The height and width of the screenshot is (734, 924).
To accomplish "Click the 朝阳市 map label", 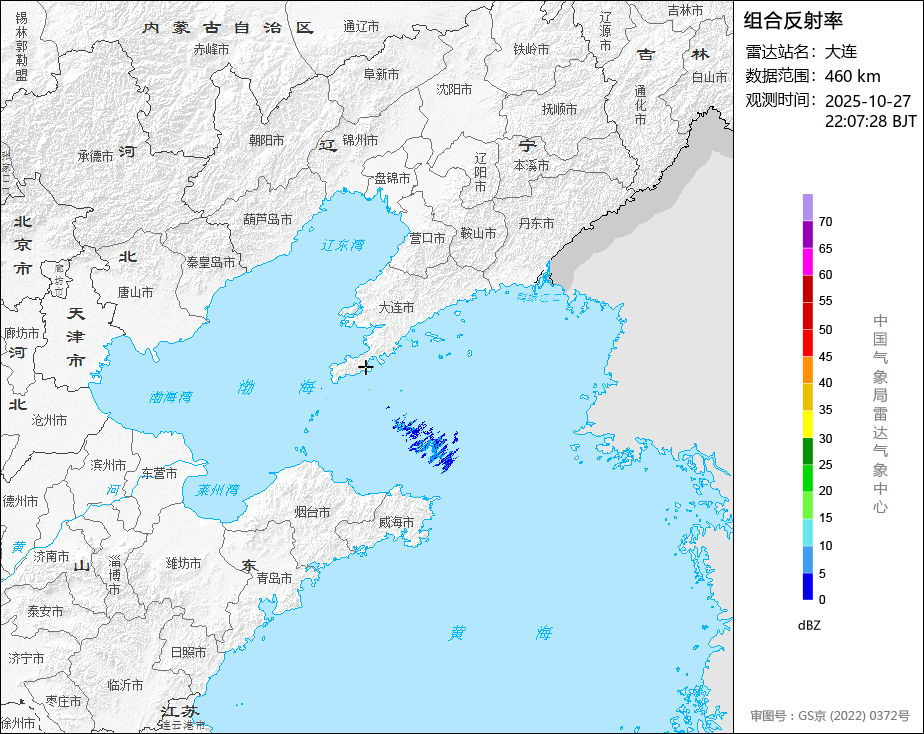I will pyautogui.click(x=266, y=140).
